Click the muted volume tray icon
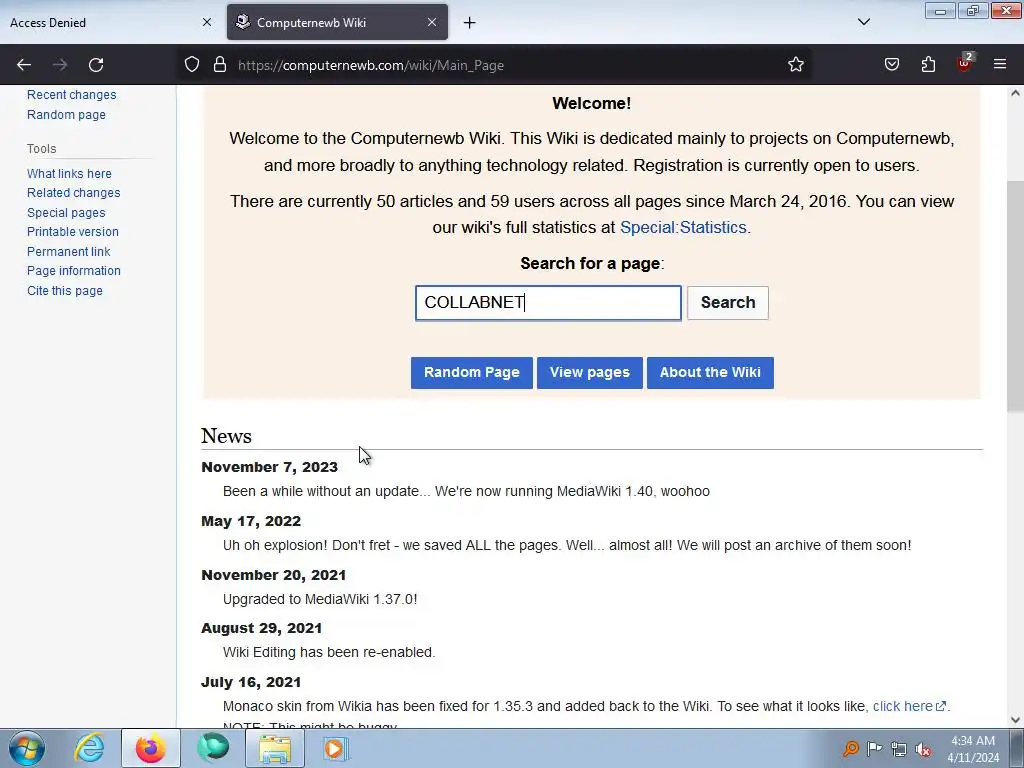This screenshot has width=1024, height=768. pos(923,749)
